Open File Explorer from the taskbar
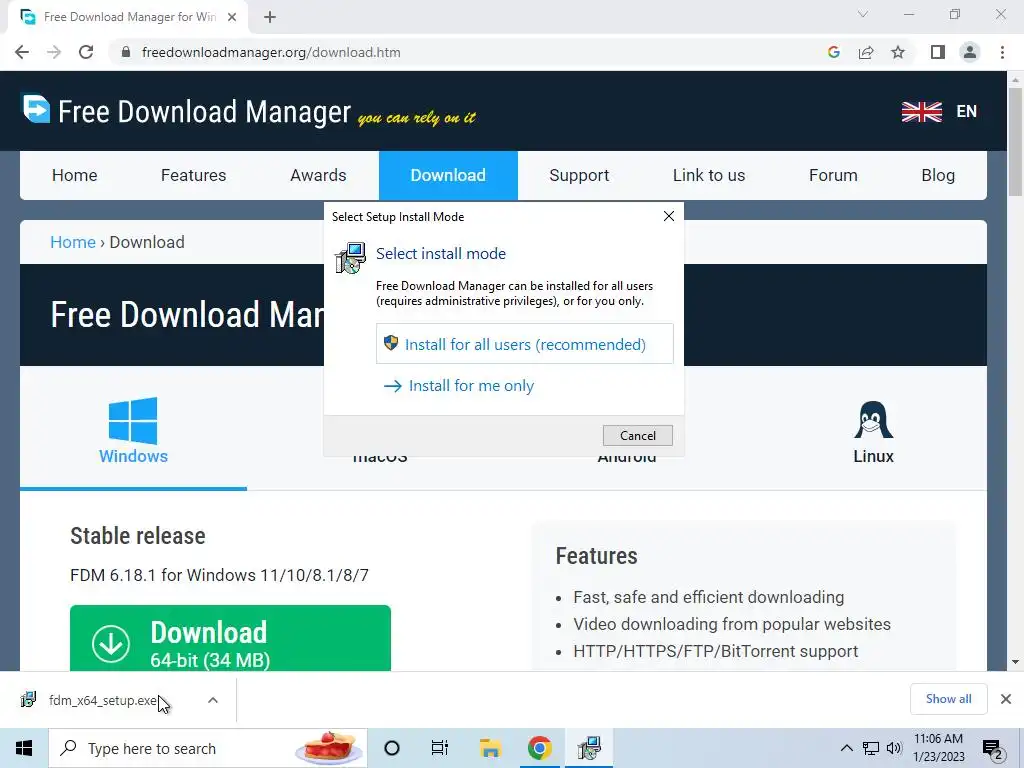Screen dimensions: 1024x768 (490, 748)
